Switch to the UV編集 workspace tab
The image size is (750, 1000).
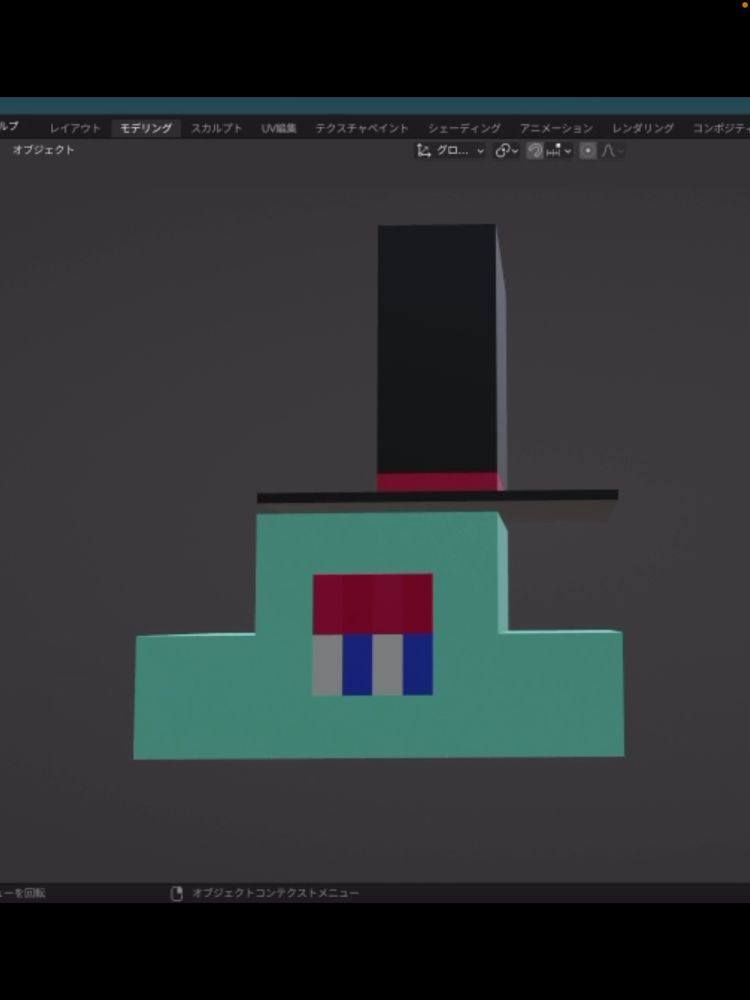(x=279, y=128)
